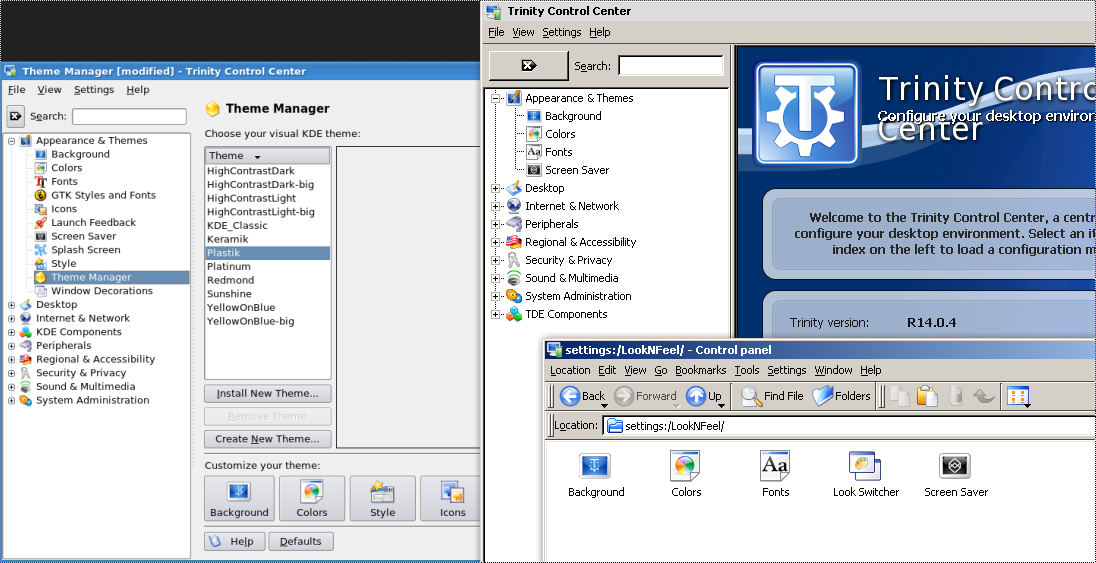The image size is (1096, 563).
Task: Open Background icon in Control panel file view
Action: tap(595, 466)
